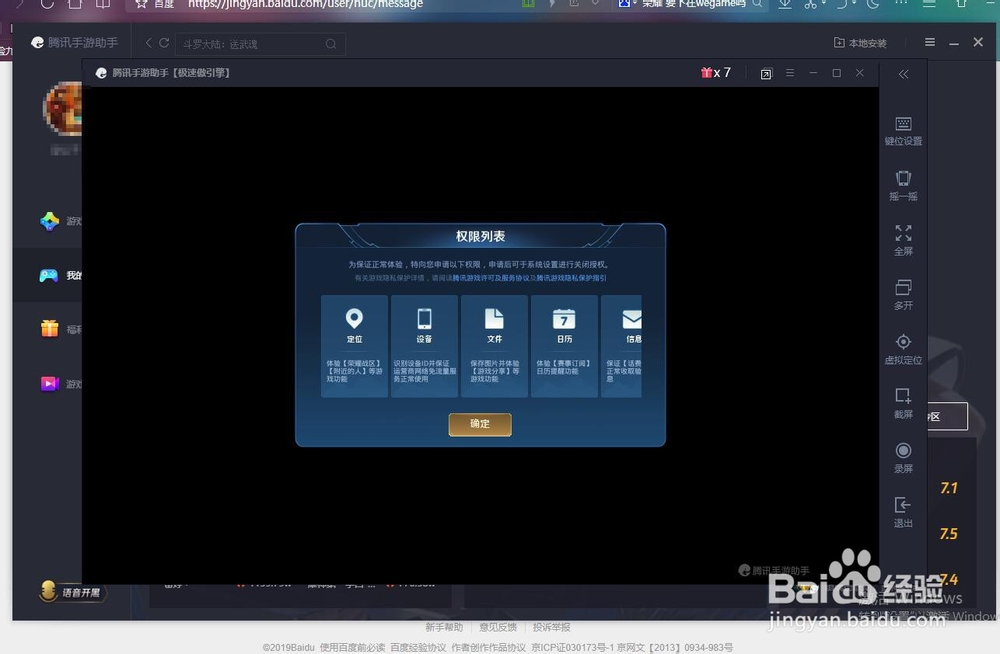Open the pink video sidebar item
The width and height of the screenshot is (1000, 654).
pyautogui.click(x=49, y=383)
